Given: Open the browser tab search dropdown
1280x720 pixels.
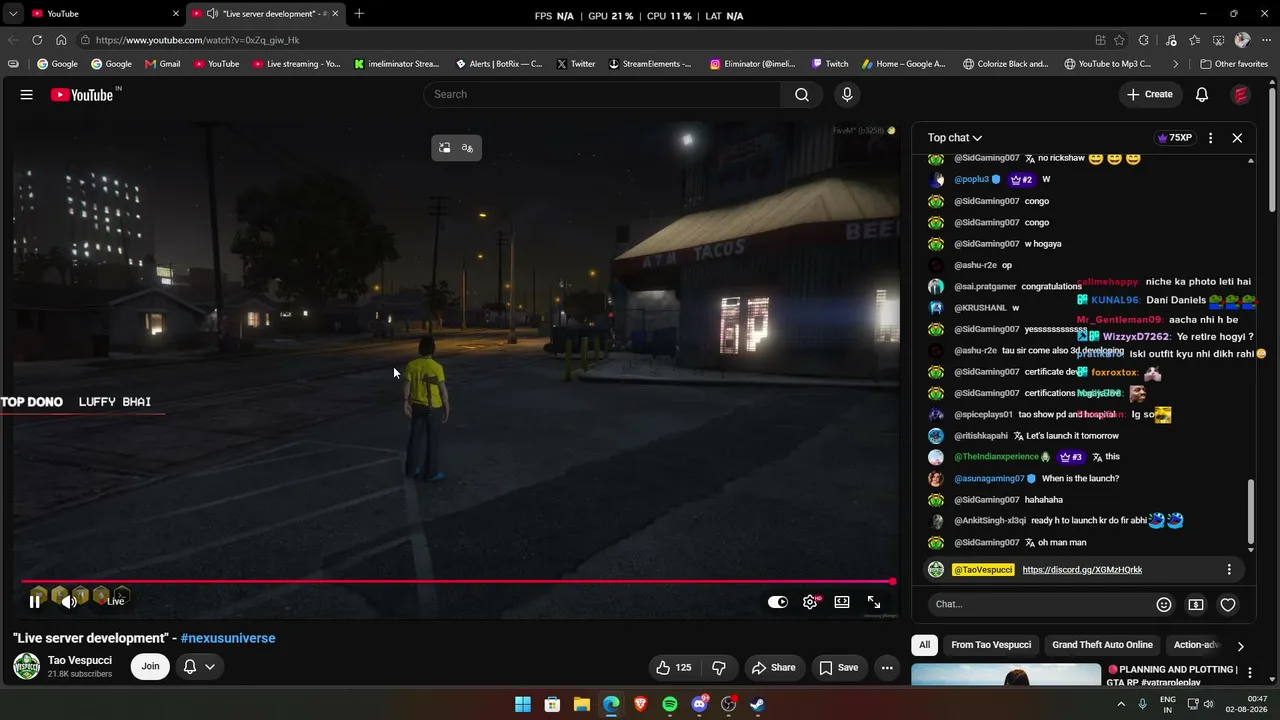Looking at the screenshot, I should point(13,14).
